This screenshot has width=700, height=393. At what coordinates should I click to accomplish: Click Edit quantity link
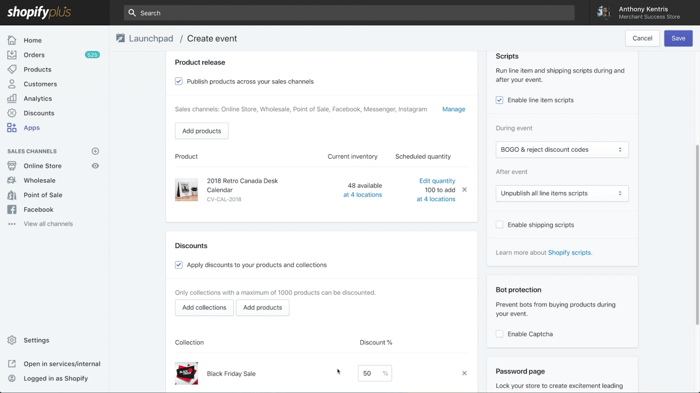437,181
